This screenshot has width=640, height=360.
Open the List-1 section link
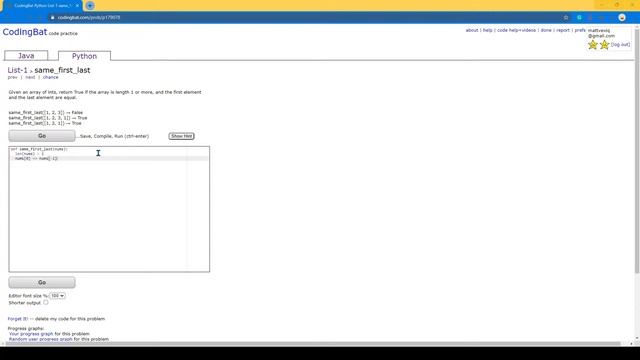pos(18,70)
